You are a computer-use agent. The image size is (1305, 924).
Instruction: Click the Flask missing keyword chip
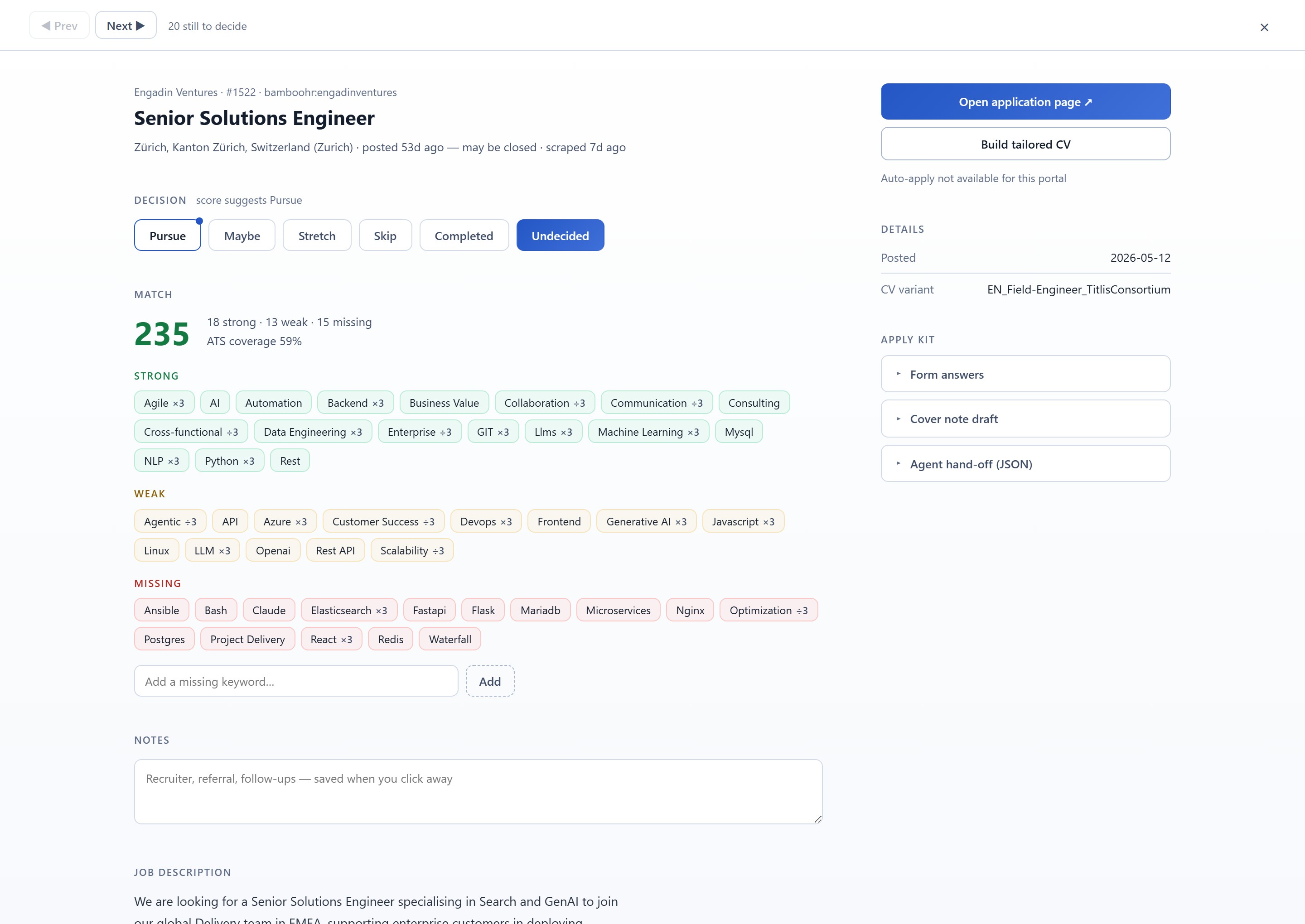(x=483, y=611)
